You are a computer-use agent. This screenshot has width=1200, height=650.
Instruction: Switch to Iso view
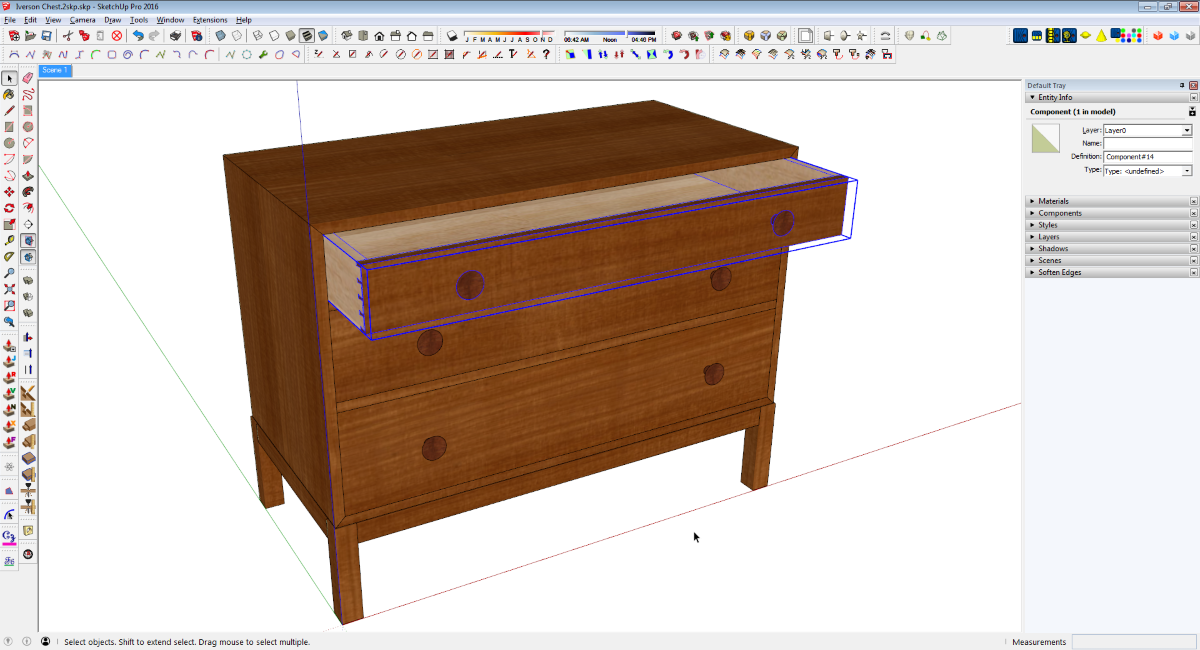pyautogui.click(x=349, y=36)
